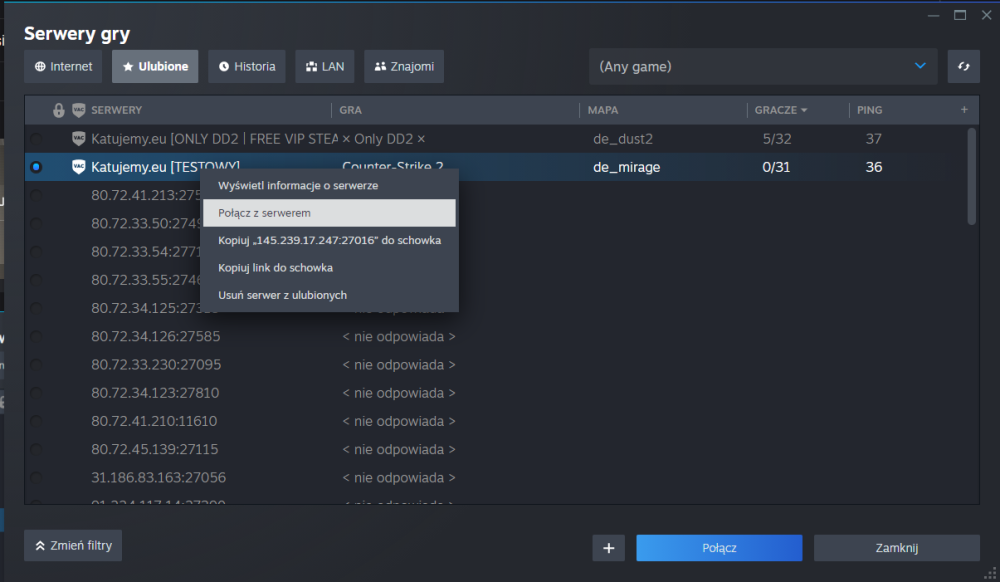
Task: Click the window resize grip at corner
Action: (x=990, y=572)
